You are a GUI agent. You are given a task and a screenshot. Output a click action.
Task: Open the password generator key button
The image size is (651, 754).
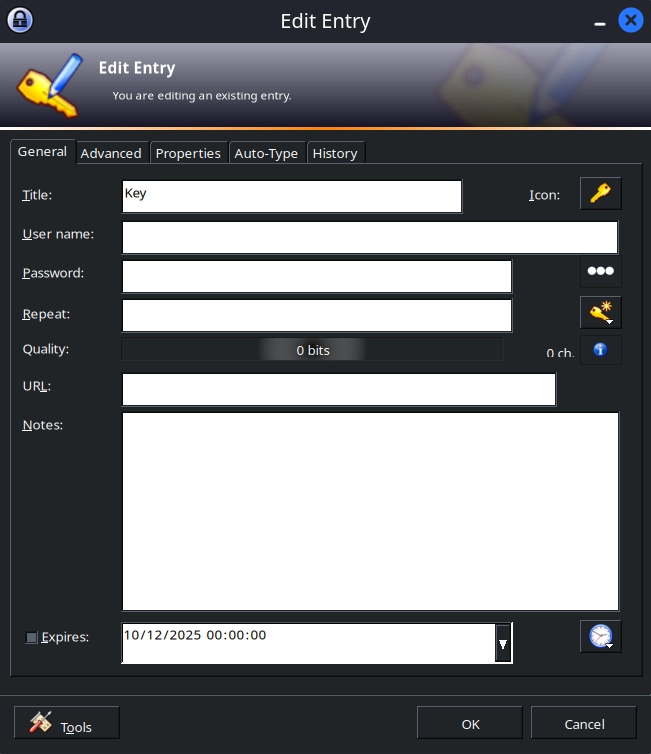600,313
